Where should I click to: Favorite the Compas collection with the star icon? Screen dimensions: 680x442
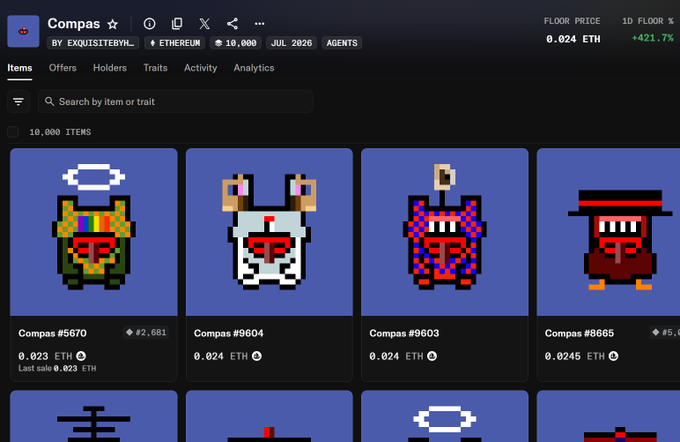[x=113, y=24]
